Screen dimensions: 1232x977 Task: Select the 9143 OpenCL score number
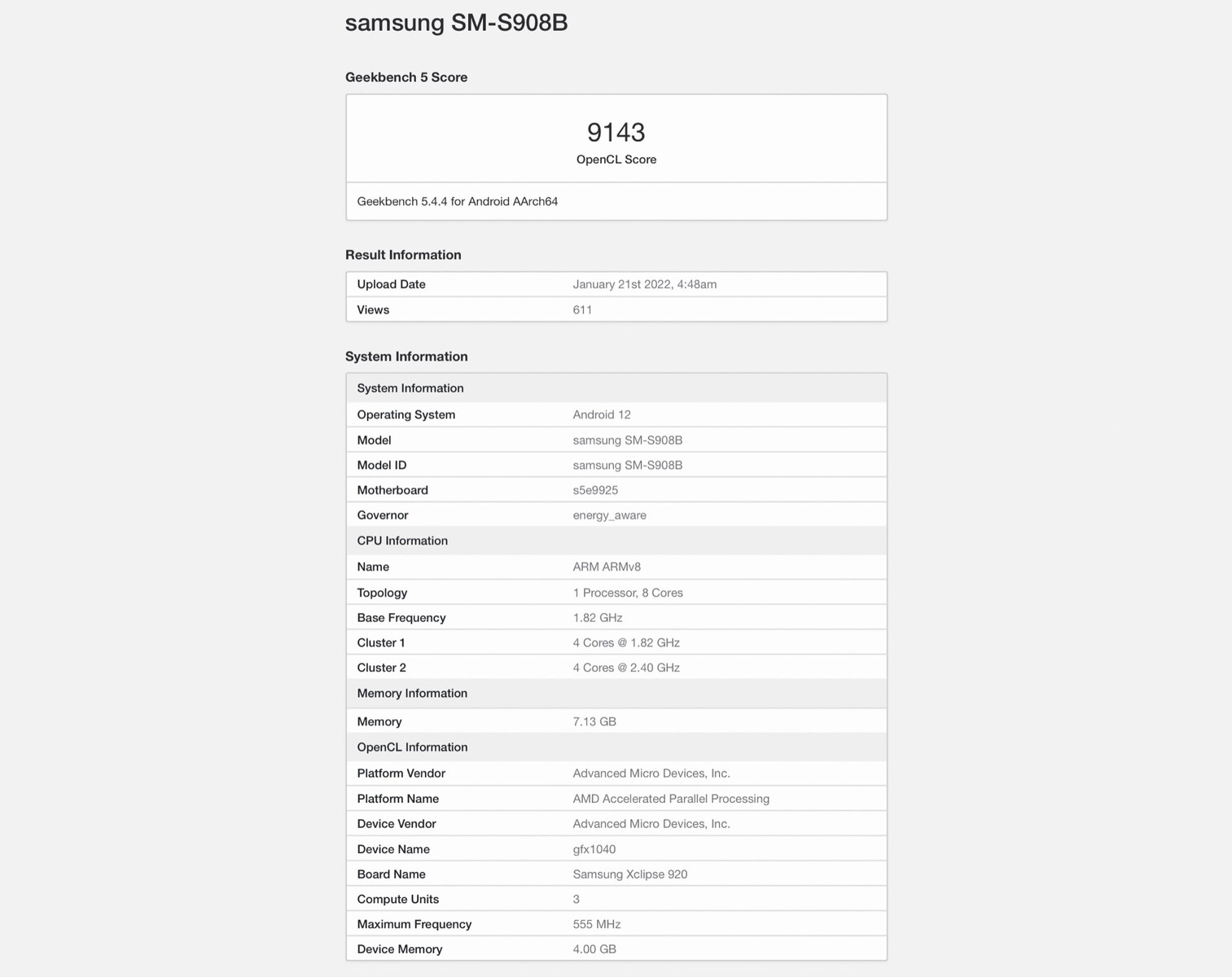click(x=616, y=132)
